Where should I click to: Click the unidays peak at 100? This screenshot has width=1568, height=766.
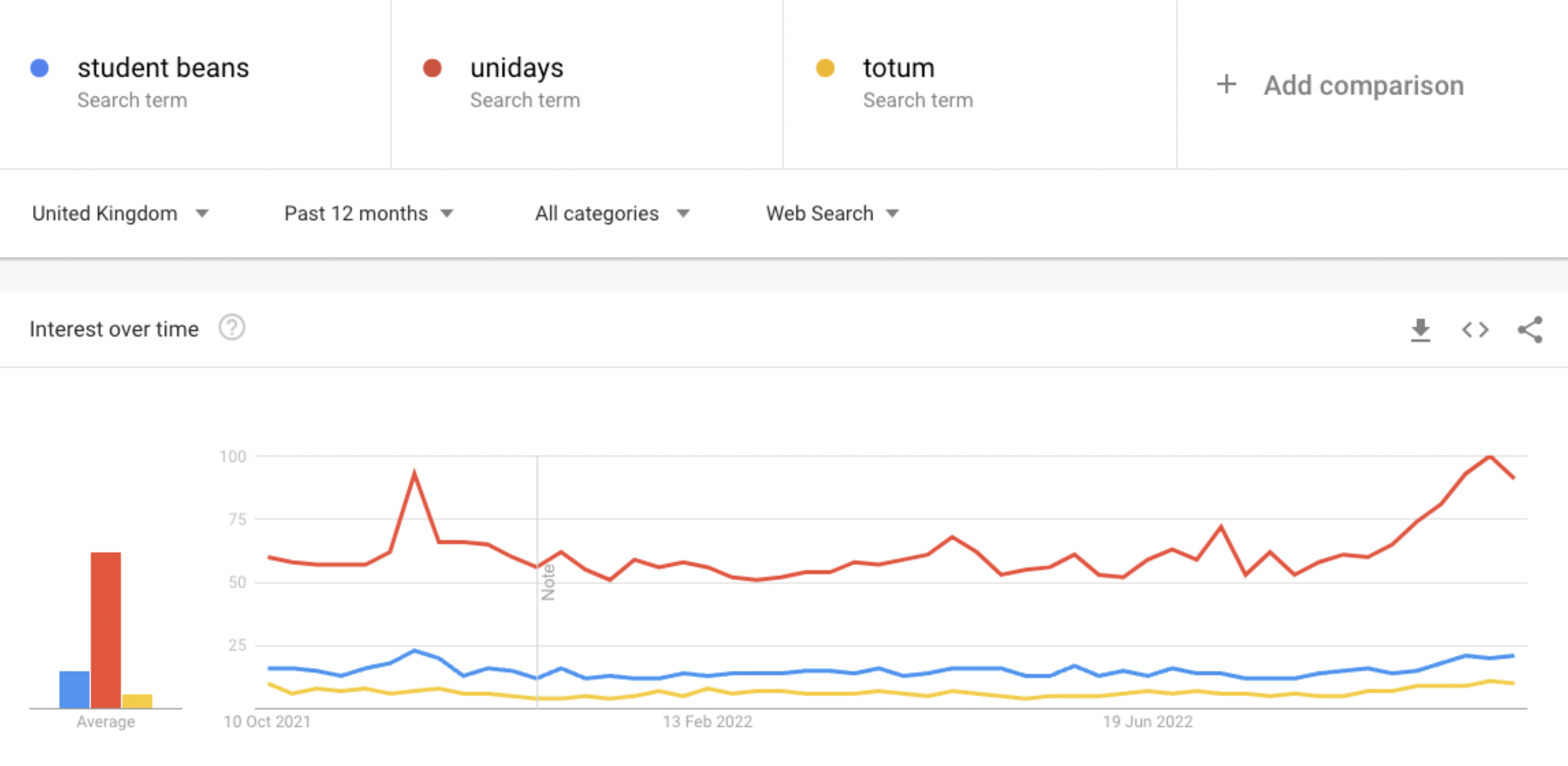click(x=1490, y=456)
